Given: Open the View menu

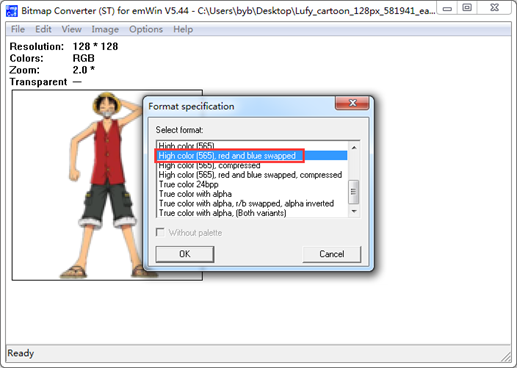Looking at the screenshot, I should pyautogui.click(x=71, y=29).
